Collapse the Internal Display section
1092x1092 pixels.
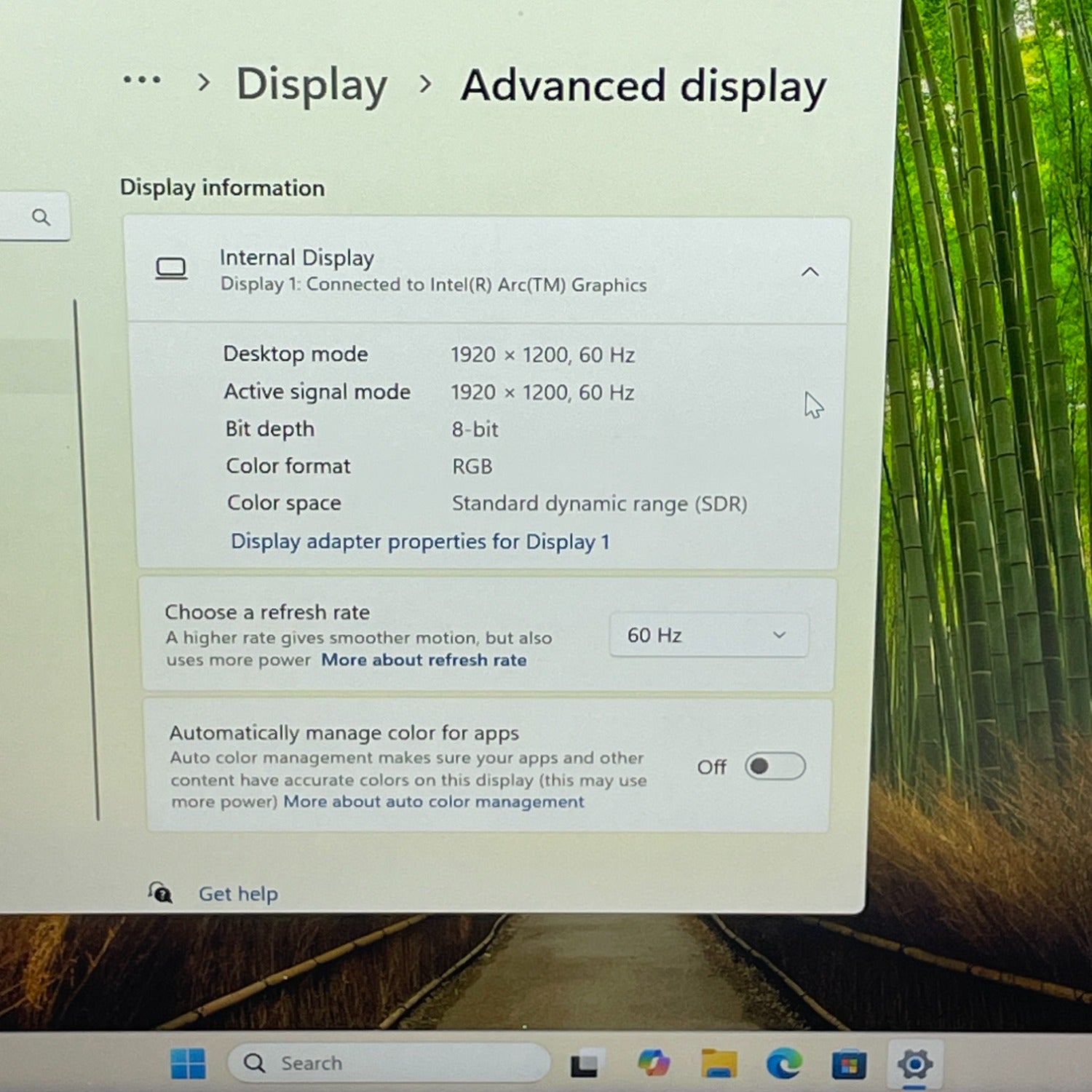[810, 272]
